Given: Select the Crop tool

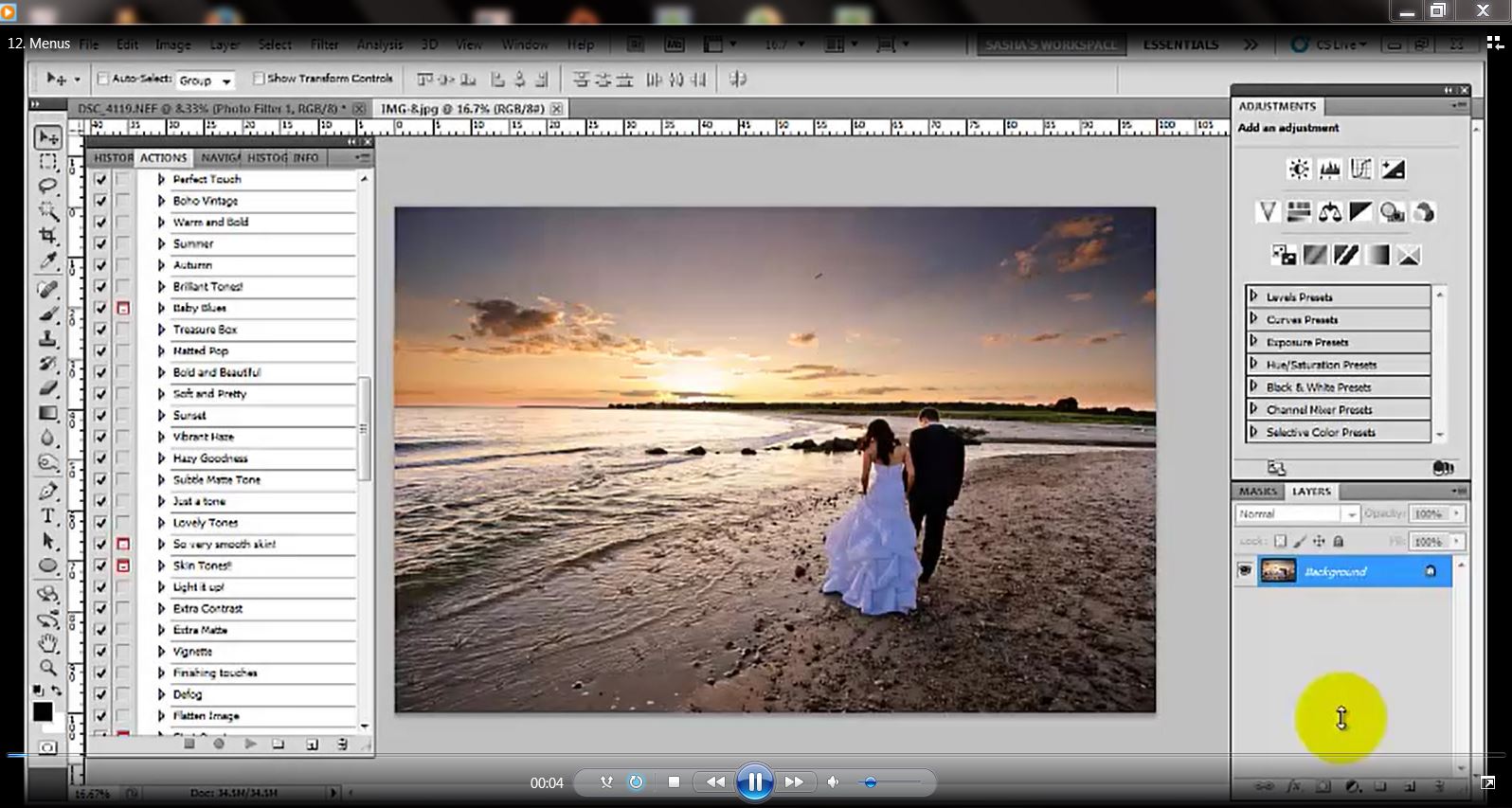Looking at the screenshot, I should [x=47, y=235].
